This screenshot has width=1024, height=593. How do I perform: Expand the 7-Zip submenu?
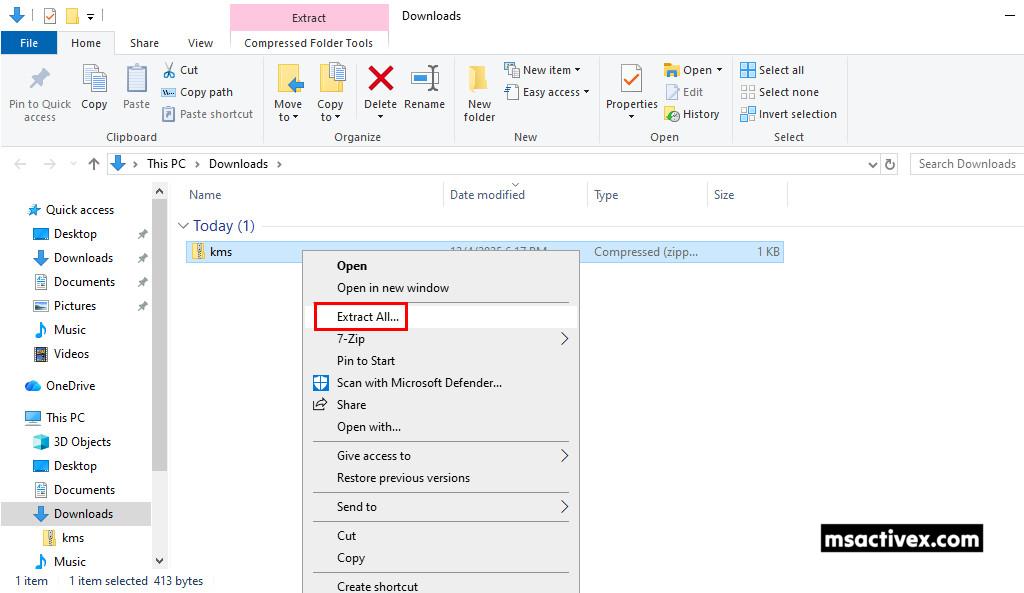(440, 339)
